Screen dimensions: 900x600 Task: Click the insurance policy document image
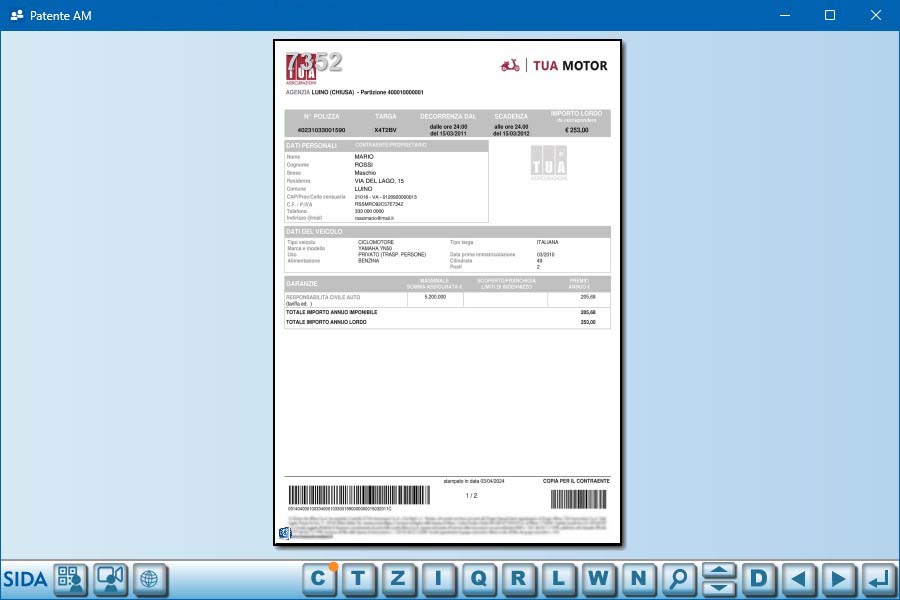tap(447, 292)
